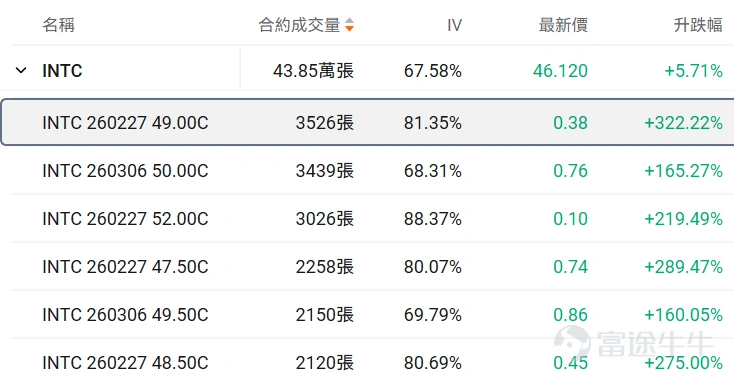This screenshot has height=380, width=734.
Task: Click price 0.38 cell
Action: (x=571, y=123)
